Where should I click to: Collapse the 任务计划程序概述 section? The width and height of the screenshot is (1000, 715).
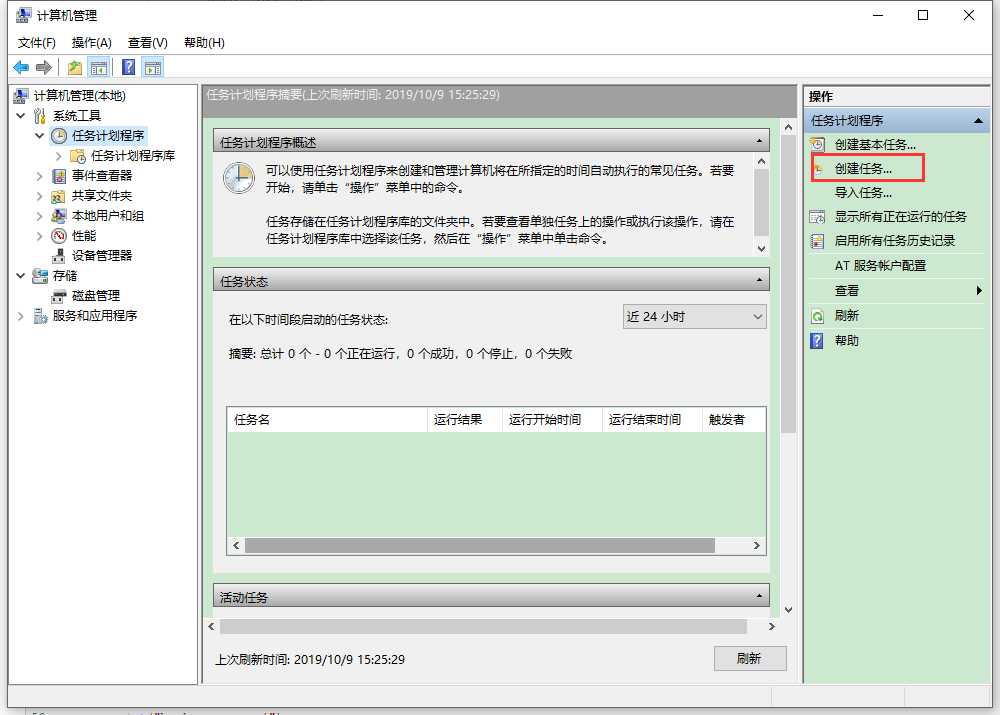tap(758, 141)
